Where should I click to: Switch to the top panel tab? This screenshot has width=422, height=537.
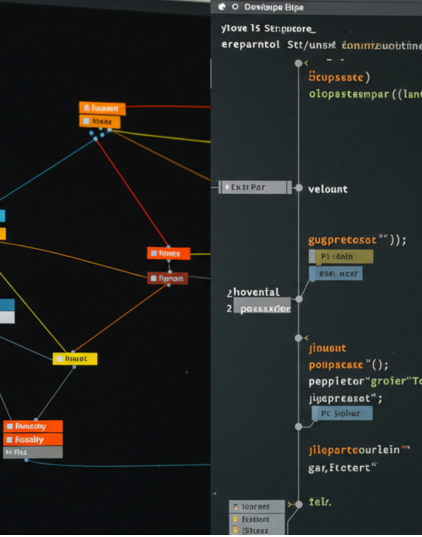click(274, 7)
